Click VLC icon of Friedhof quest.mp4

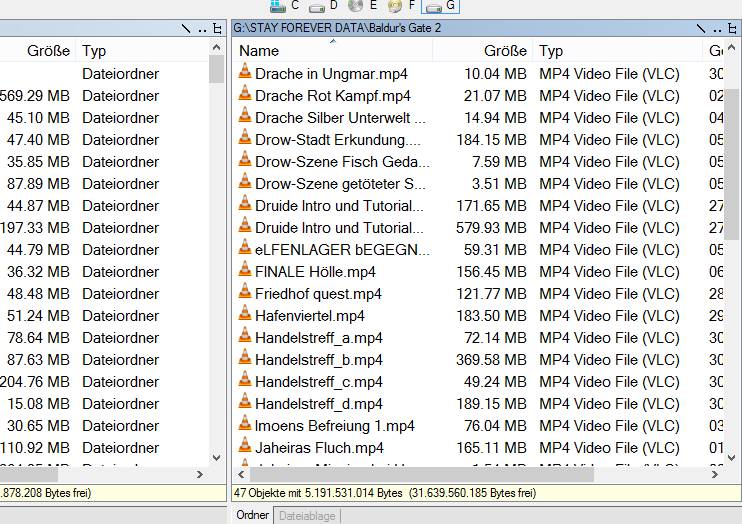[245, 291]
